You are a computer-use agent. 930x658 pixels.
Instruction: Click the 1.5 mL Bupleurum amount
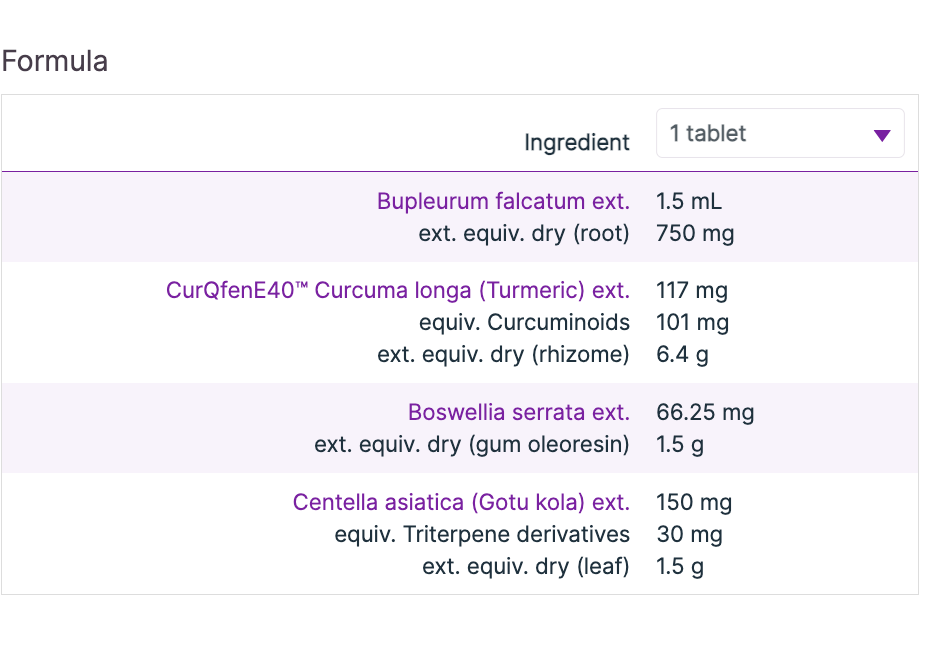coord(689,201)
